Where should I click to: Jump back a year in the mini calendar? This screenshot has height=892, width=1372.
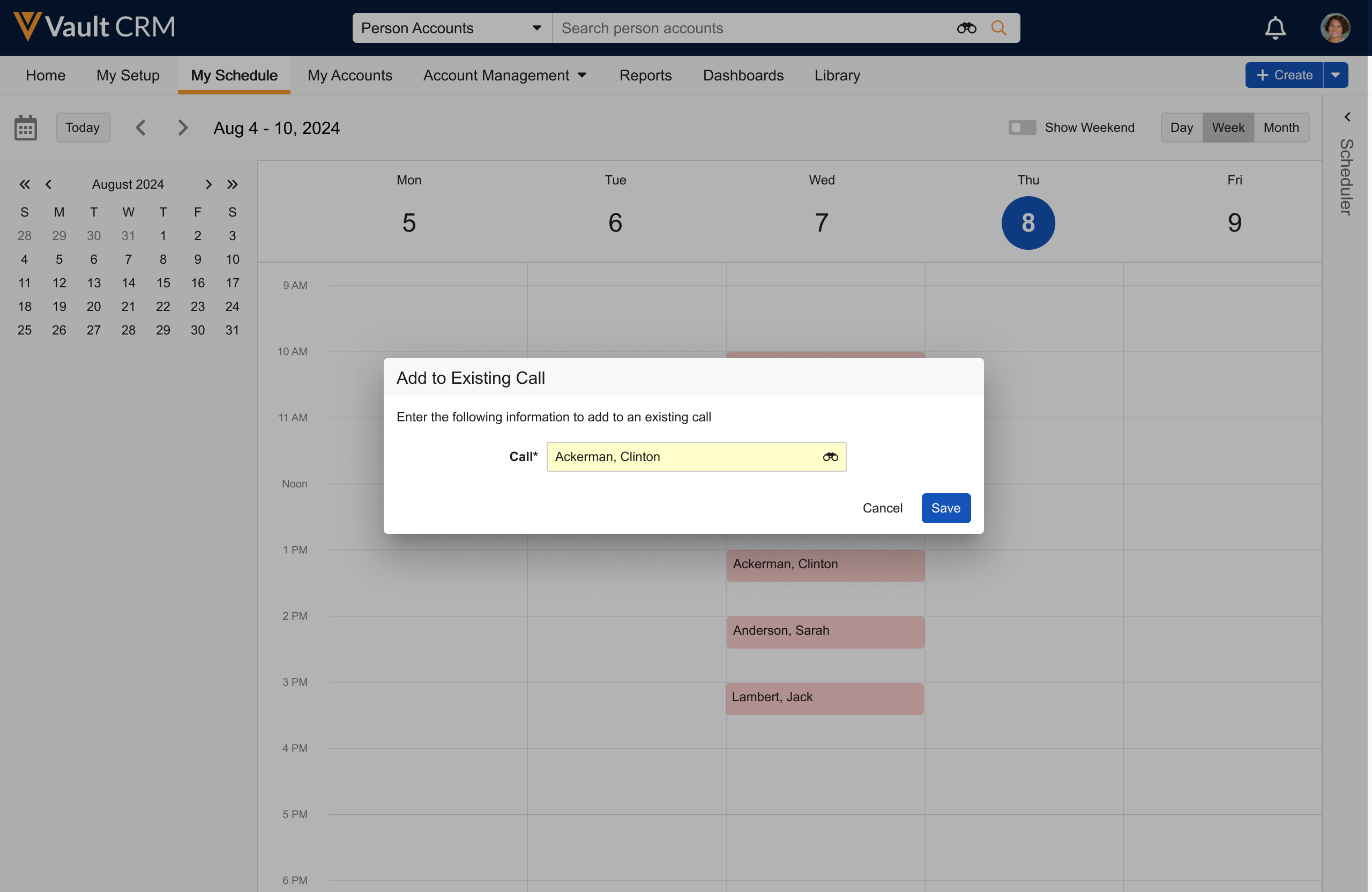24,184
